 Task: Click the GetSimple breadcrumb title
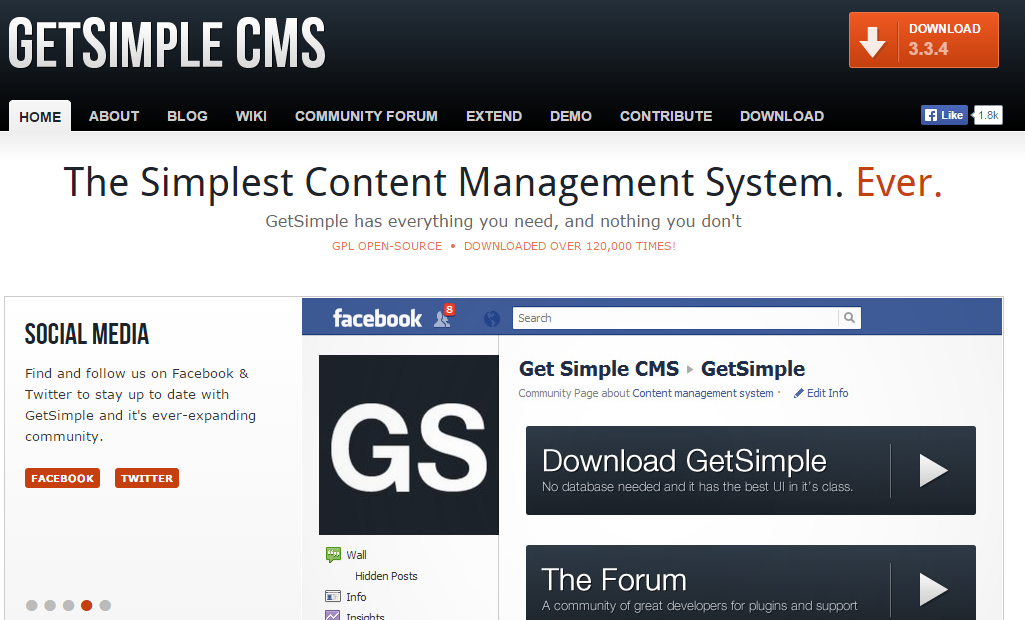tap(753, 369)
